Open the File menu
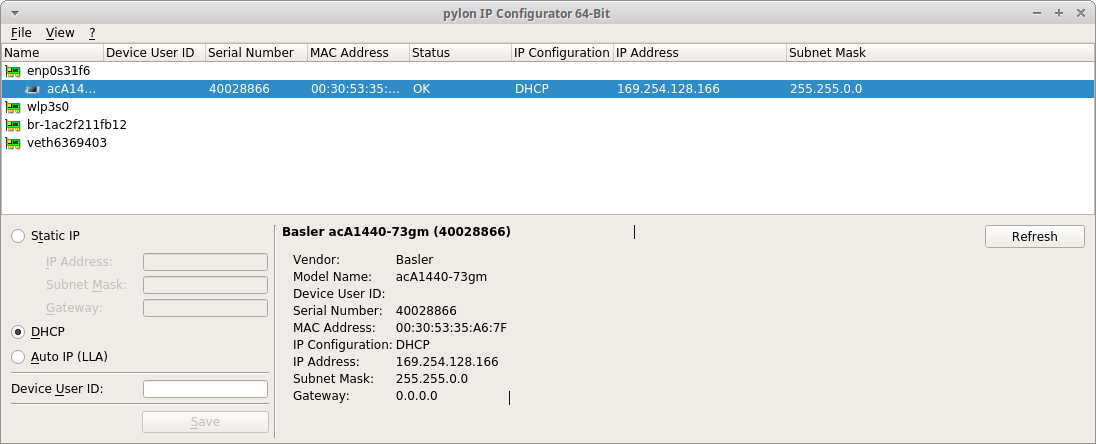The height and width of the screenshot is (444, 1096). 21,33
